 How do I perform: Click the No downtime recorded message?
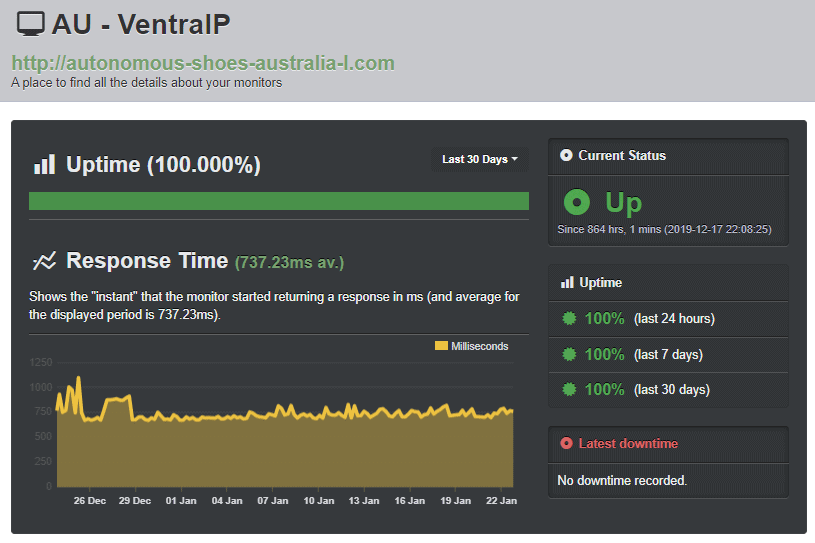pos(622,480)
